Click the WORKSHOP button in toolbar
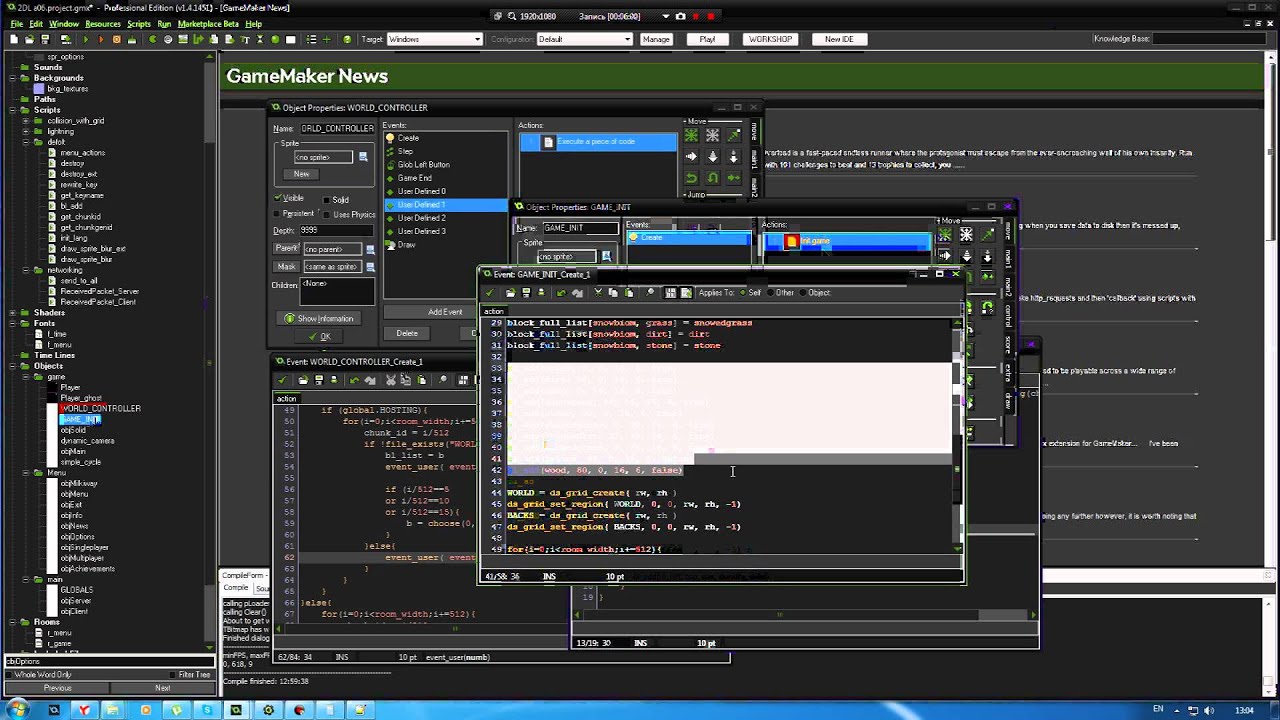The width and height of the screenshot is (1280, 720). pyautogui.click(x=770, y=39)
